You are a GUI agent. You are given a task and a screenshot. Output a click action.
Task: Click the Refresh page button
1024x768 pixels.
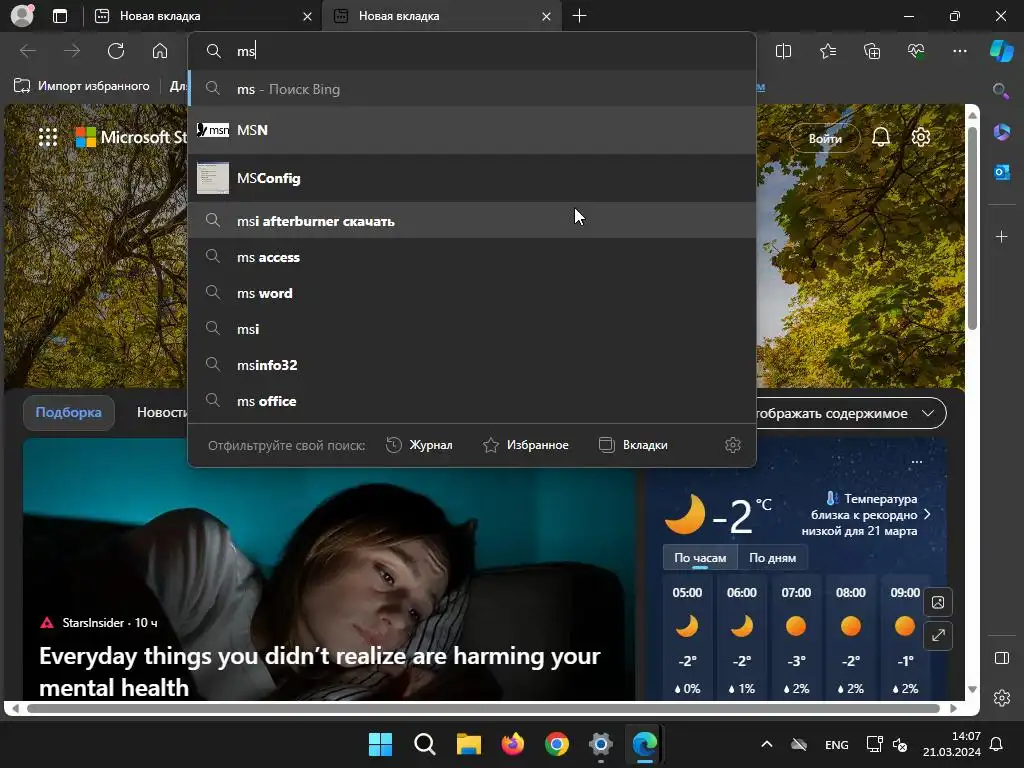click(116, 51)
